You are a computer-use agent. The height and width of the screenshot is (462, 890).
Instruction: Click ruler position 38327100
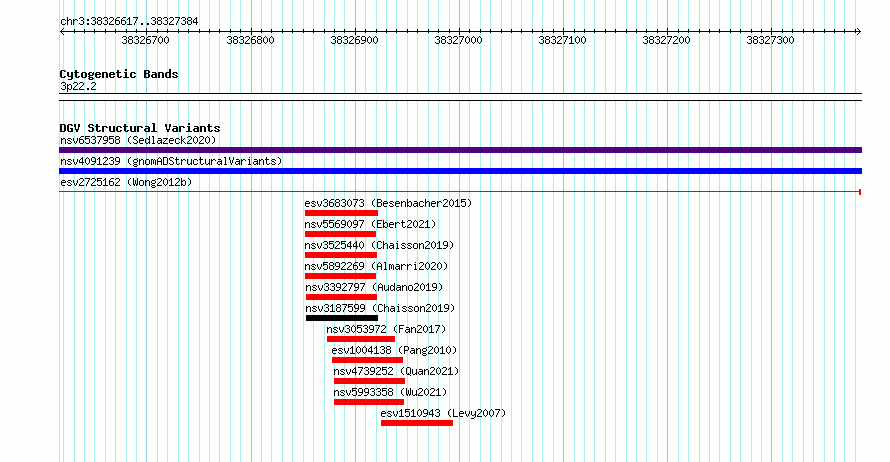[x=562, y=40]
